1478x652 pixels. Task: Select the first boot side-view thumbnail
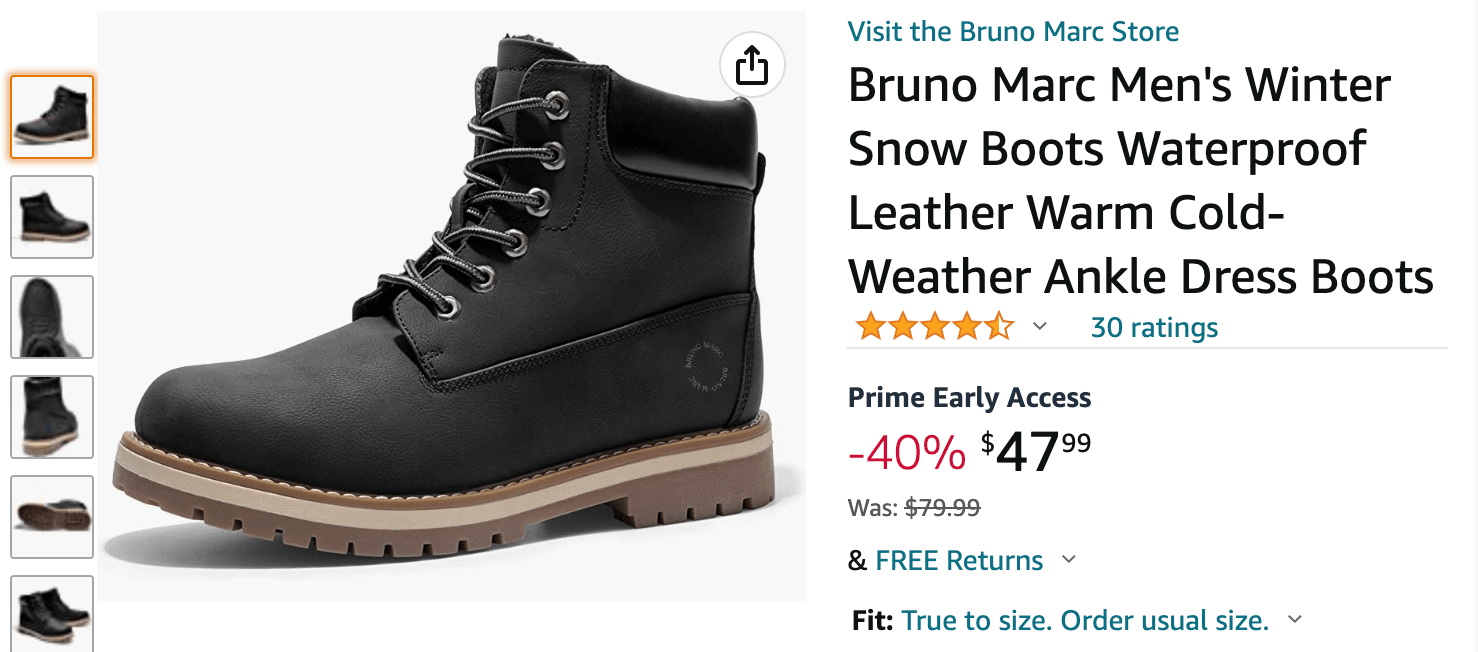(52, 117)
